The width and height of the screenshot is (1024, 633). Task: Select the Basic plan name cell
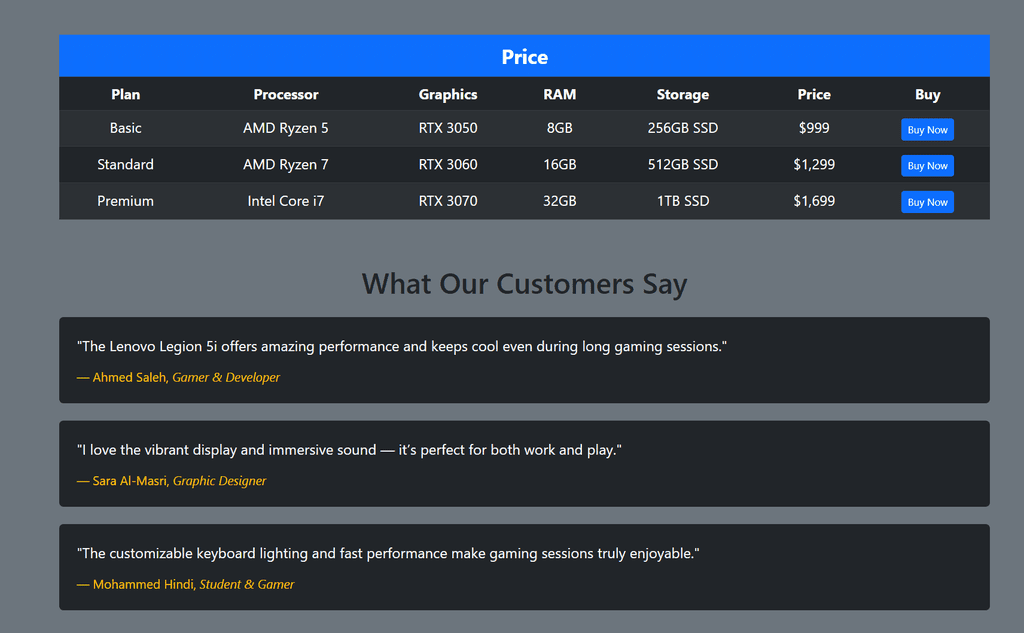(126, 128)
